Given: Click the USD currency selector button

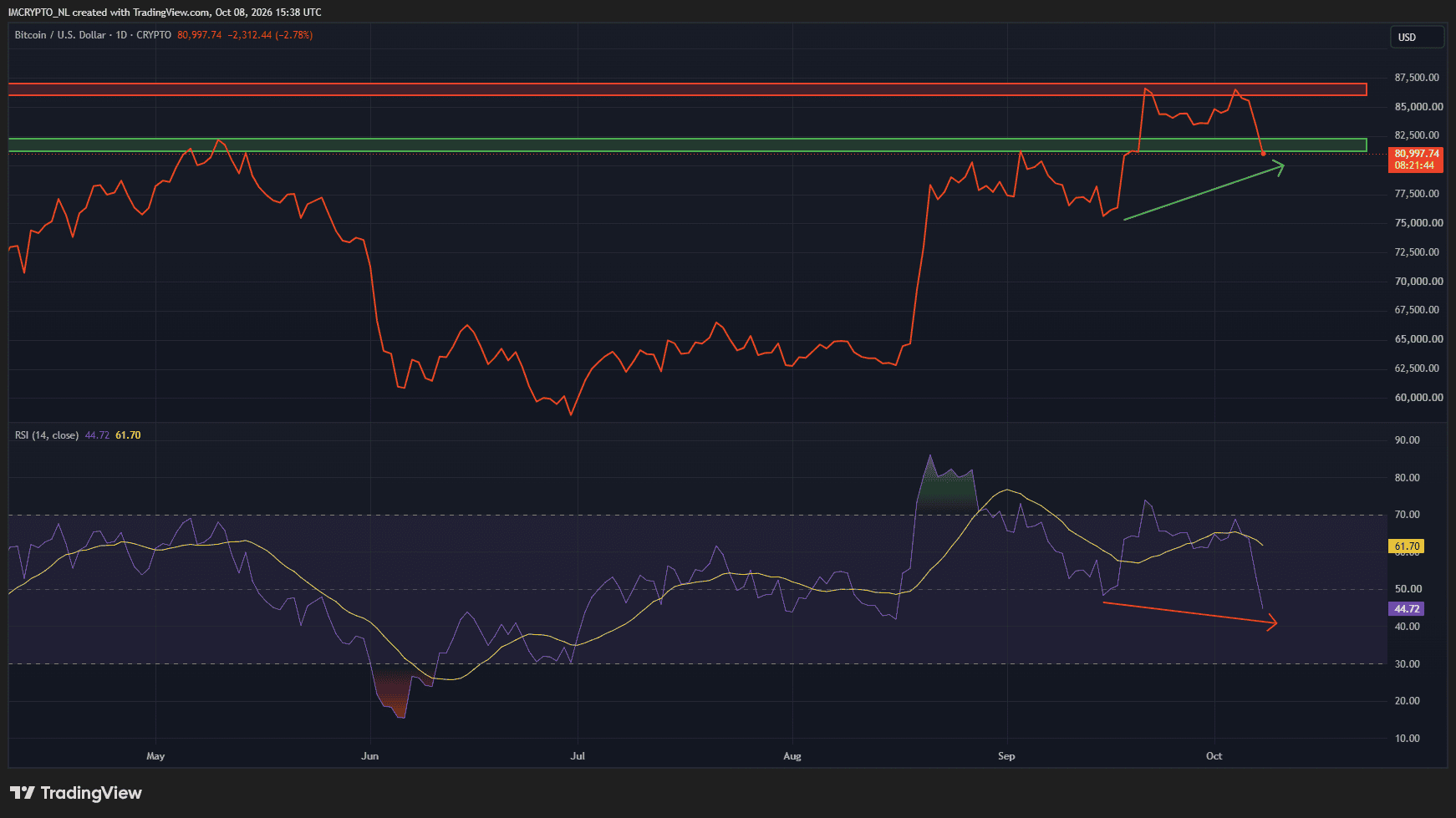Looking at the screenshot, I should pyautogui.click(x=1417, y=38).
